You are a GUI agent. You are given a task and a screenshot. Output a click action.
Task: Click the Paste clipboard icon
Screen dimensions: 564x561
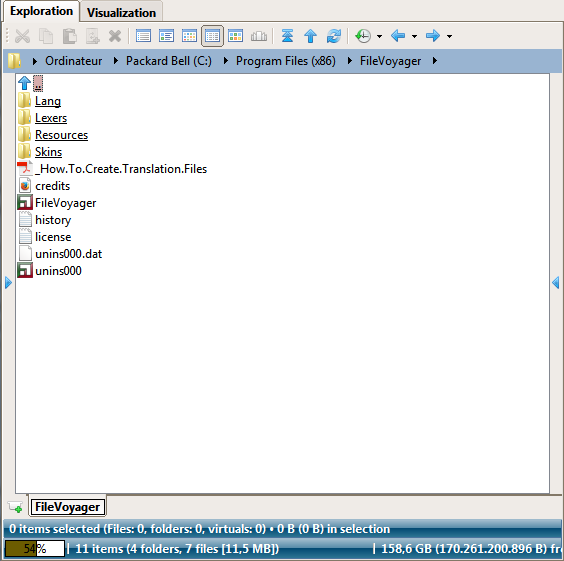[69, 36]
